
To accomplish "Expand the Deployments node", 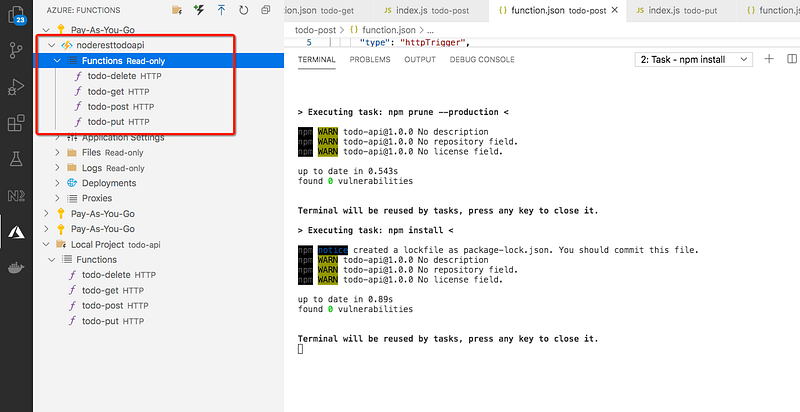I will [x=58, y=183].
